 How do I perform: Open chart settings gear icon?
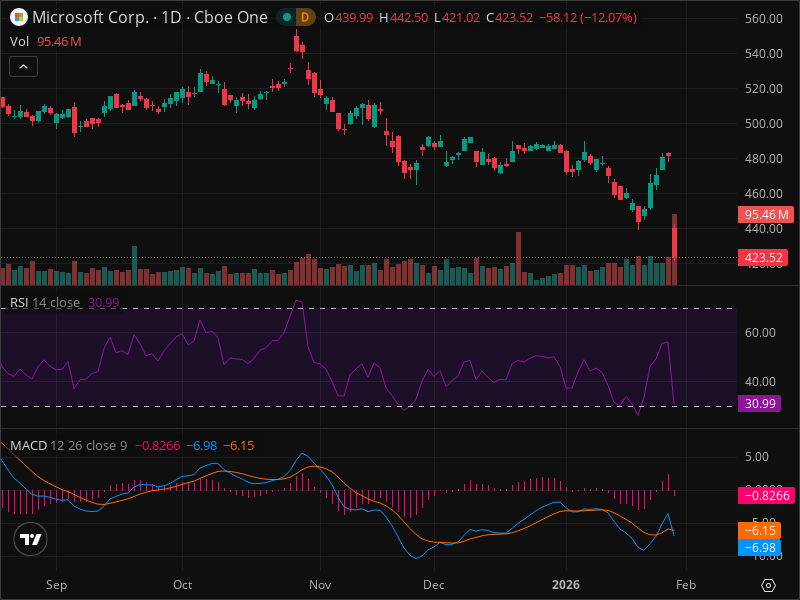768,585
